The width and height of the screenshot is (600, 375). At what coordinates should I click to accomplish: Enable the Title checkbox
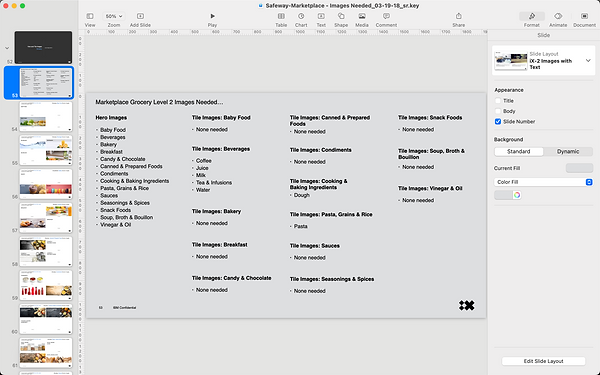click(x=498, y=101)
